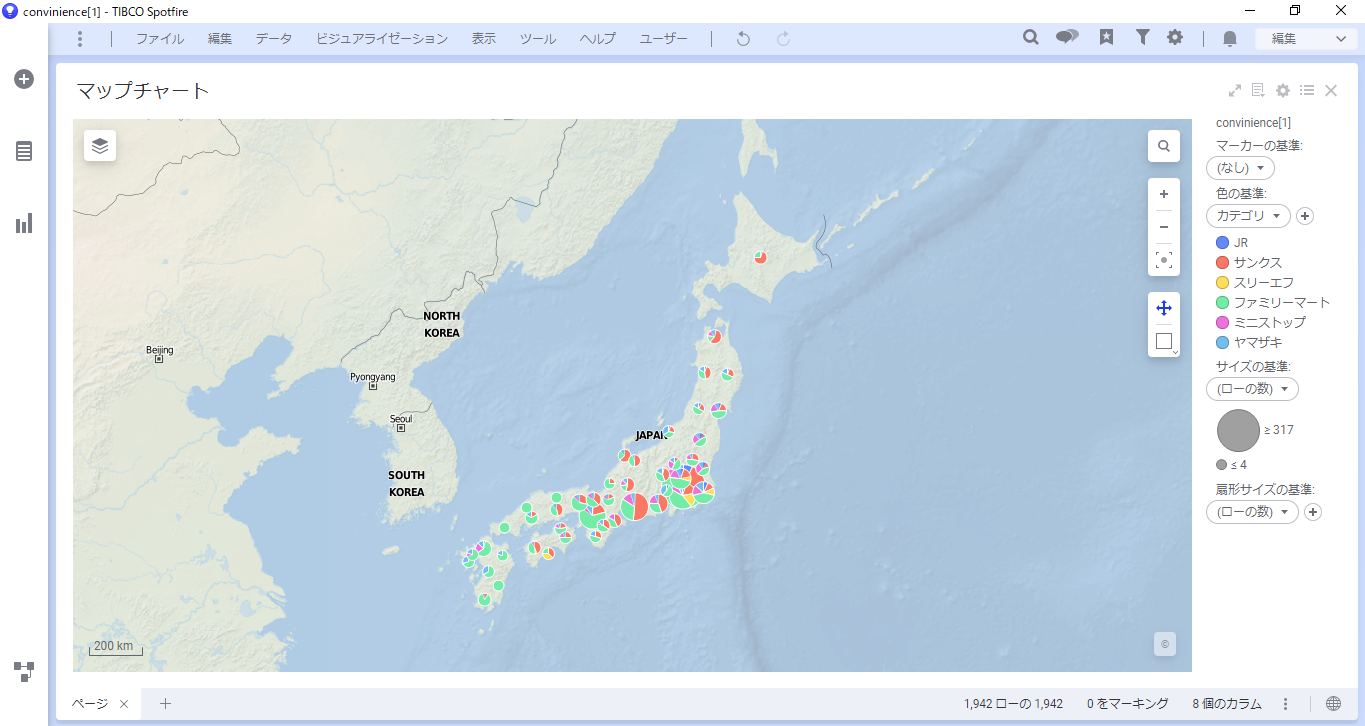1365x726 pixels.
Task: Click the Redo arrow icon
Action: [x=784, y=38]
